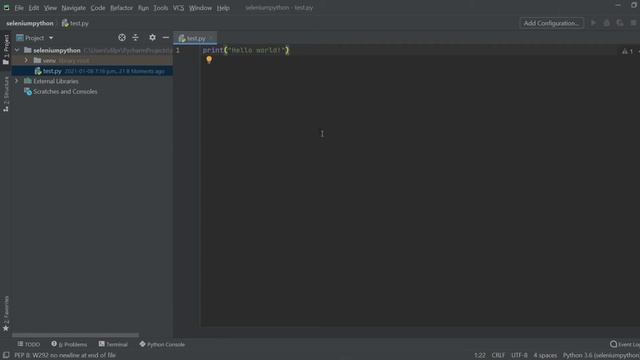Screen dimensions: 640x360
Task: Open Project panel settings gear
Action: (152, 38)
